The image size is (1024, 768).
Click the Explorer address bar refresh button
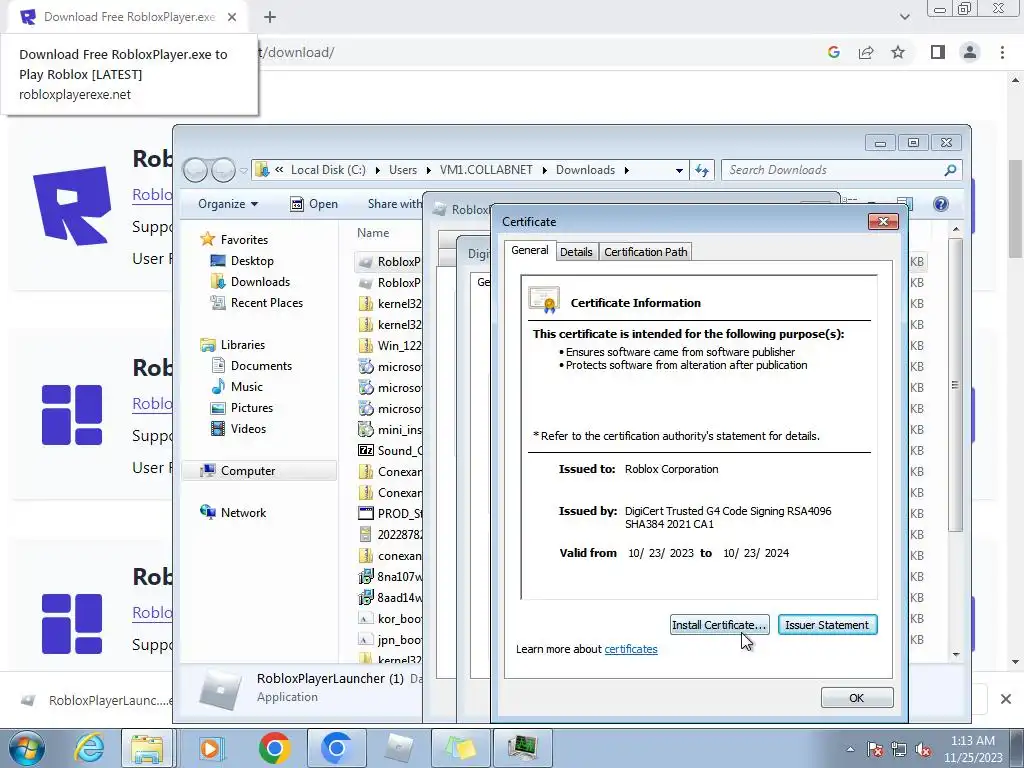coord(702,170)
